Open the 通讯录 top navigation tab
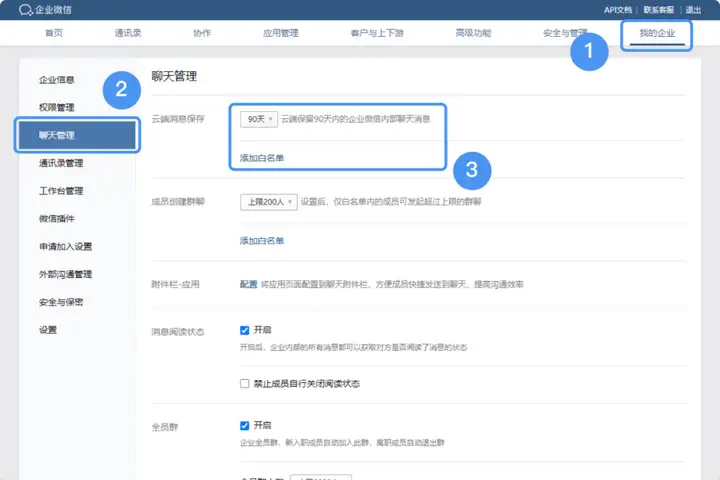Image resolution: width=720 pixels, height=480 pixels. click(x=128, y=33)
